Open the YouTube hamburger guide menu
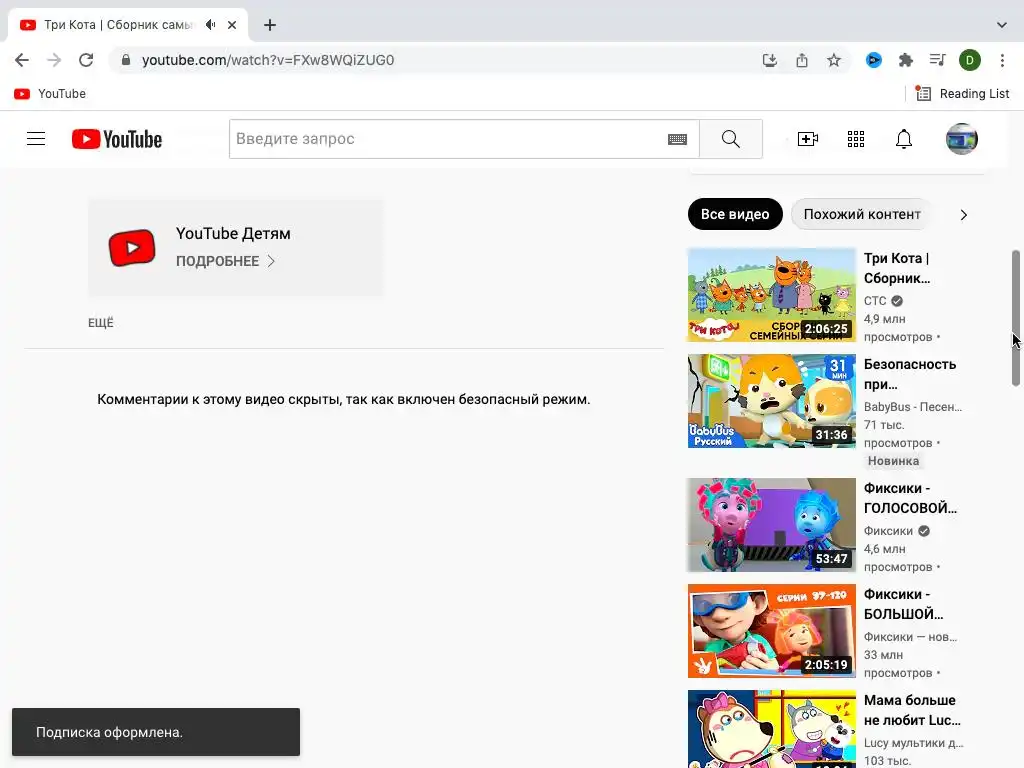This screenshot has height=768, width=1024. 36,139
